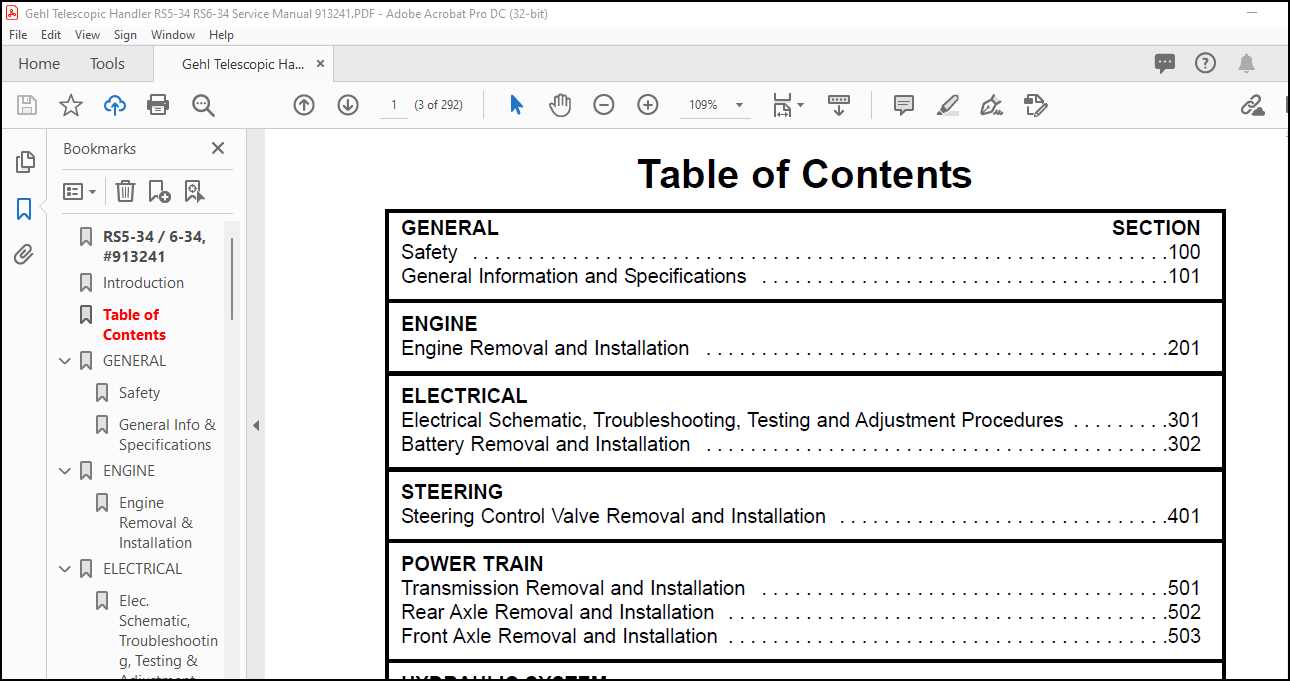Go to the Safety bookmark
The width and height of the screenshot is (1290, 681).
click(139, 393)
